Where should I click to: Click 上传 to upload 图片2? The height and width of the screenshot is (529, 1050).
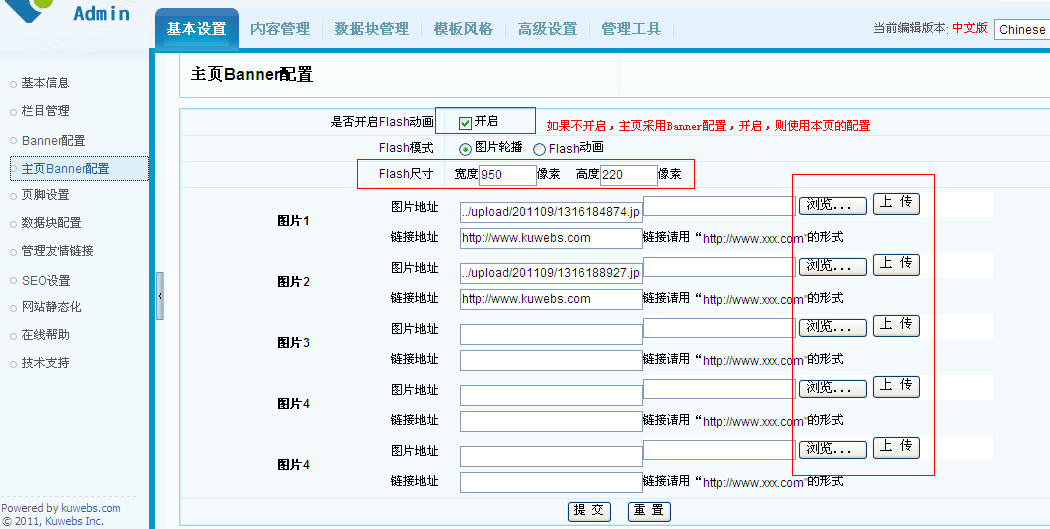(x=896, y=264)
